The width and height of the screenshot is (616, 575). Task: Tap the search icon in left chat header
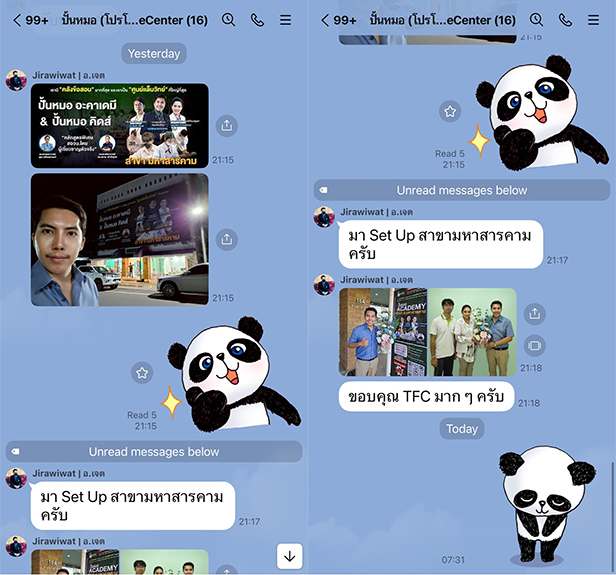pyautogui.click(x=228, y=19)
